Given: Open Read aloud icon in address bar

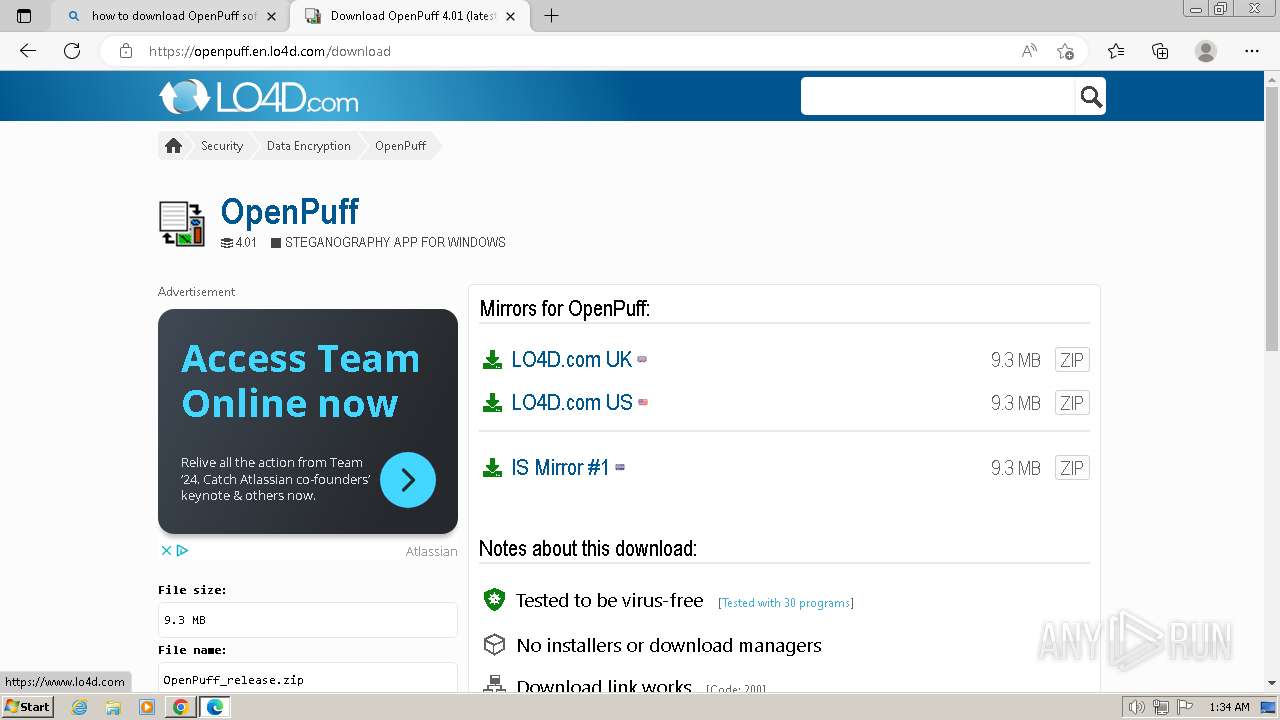Looking at the screenshot, I should click(1029, 51).
